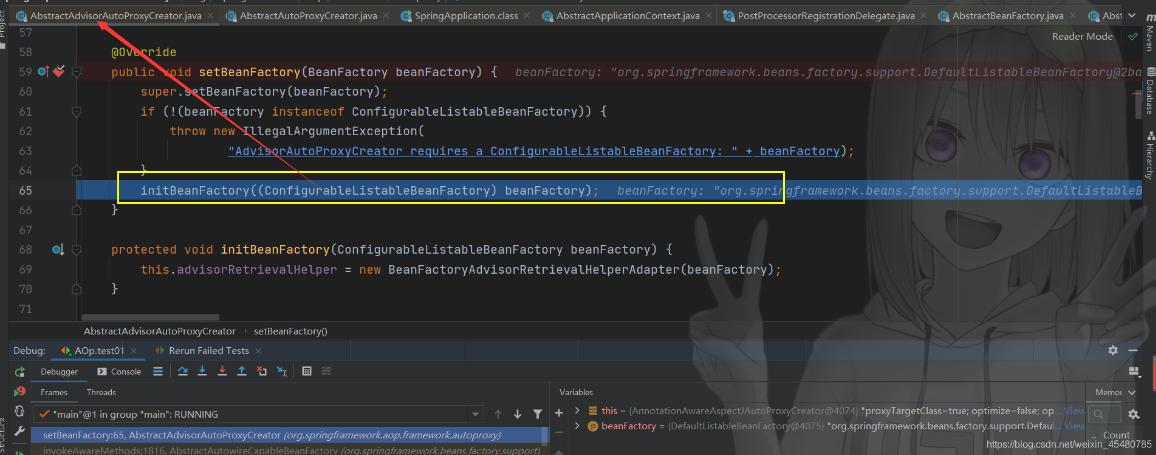Image resolution: width=1156 pixels, height=455 pixels.
Task: Add a new watch with plus icon
Action: click(559, 413)
